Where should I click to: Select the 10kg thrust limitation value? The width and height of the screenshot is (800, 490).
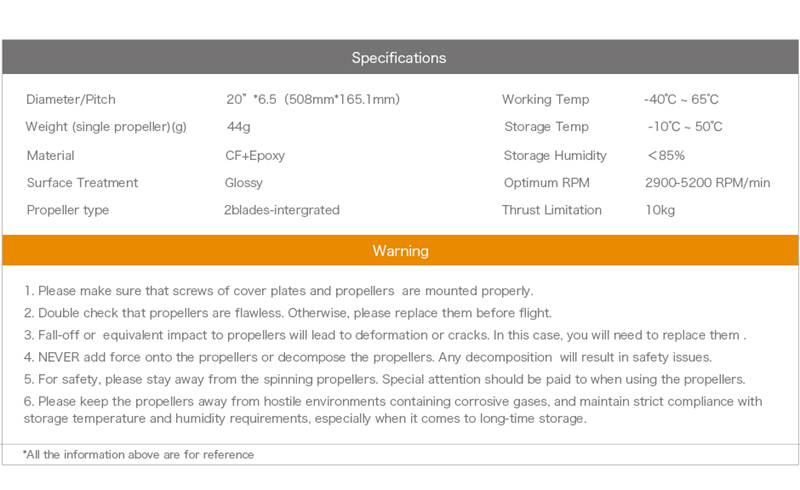[660, 210]
